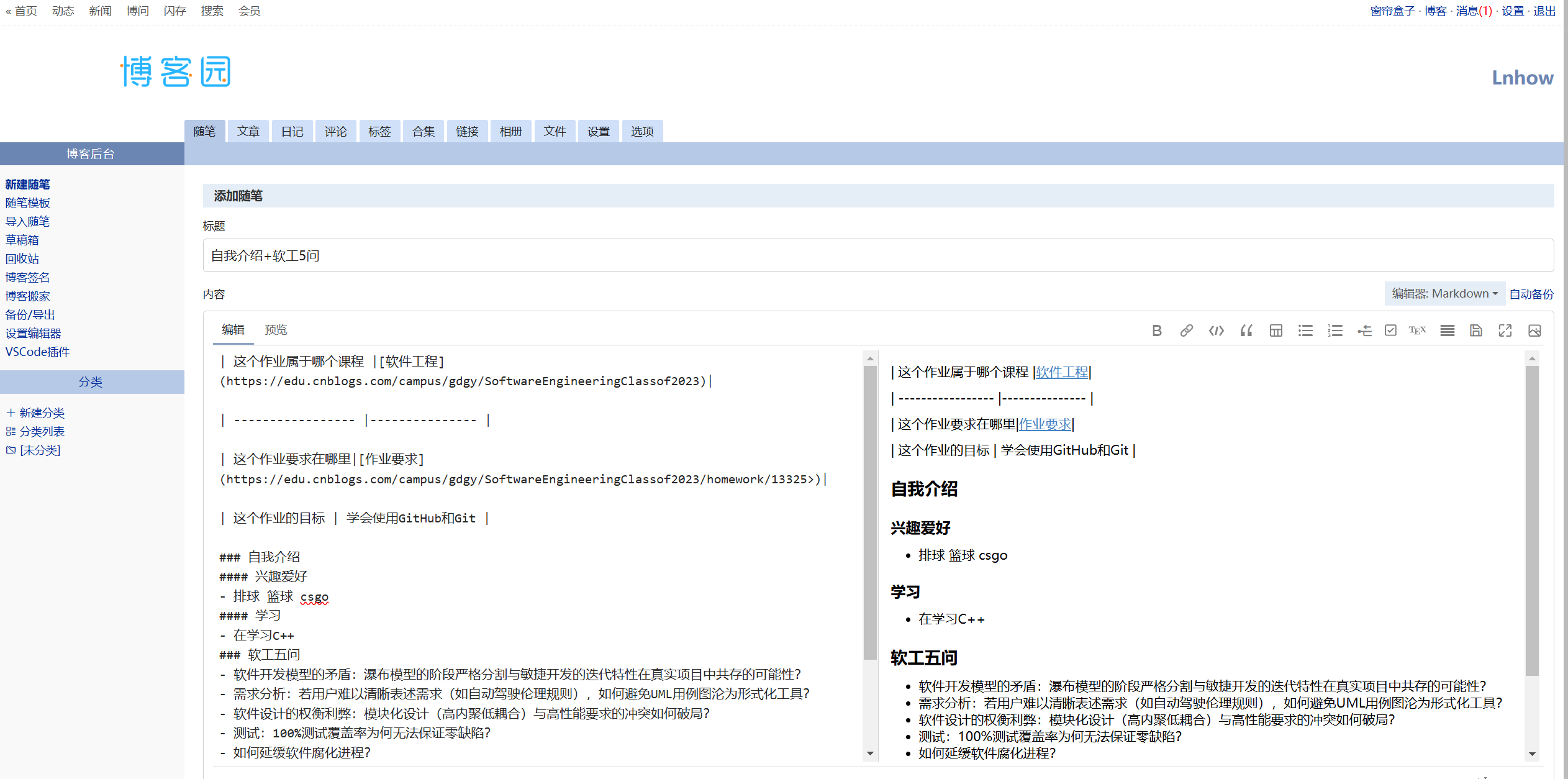Viewport: 1568px width, 779px height.
Task: Insert task checkbox from toolbar
Action: [x=1390, y=330]
